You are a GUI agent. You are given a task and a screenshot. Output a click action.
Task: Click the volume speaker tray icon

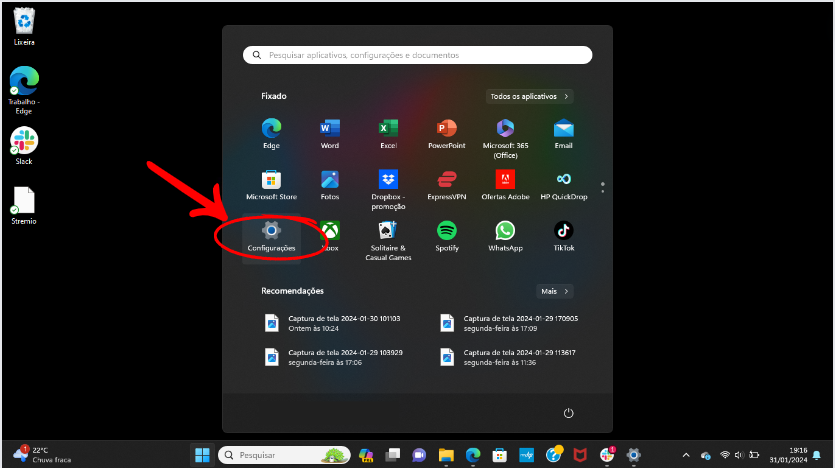coord(739,455)
